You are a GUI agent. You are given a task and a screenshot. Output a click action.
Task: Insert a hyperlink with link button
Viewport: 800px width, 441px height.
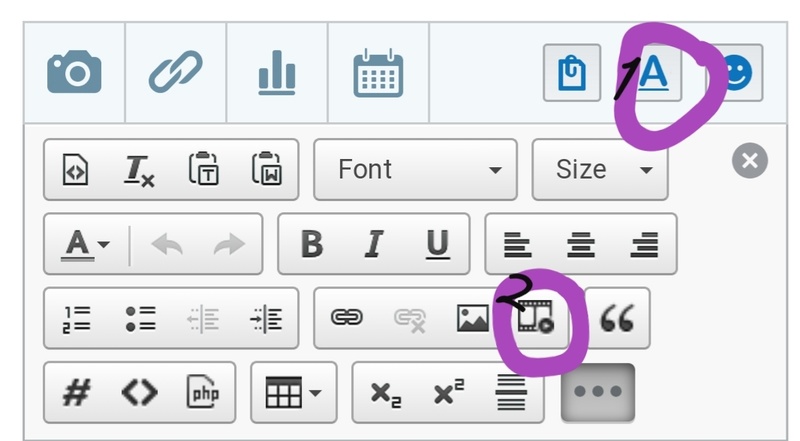pyautogui.click(x=346, y=318)
